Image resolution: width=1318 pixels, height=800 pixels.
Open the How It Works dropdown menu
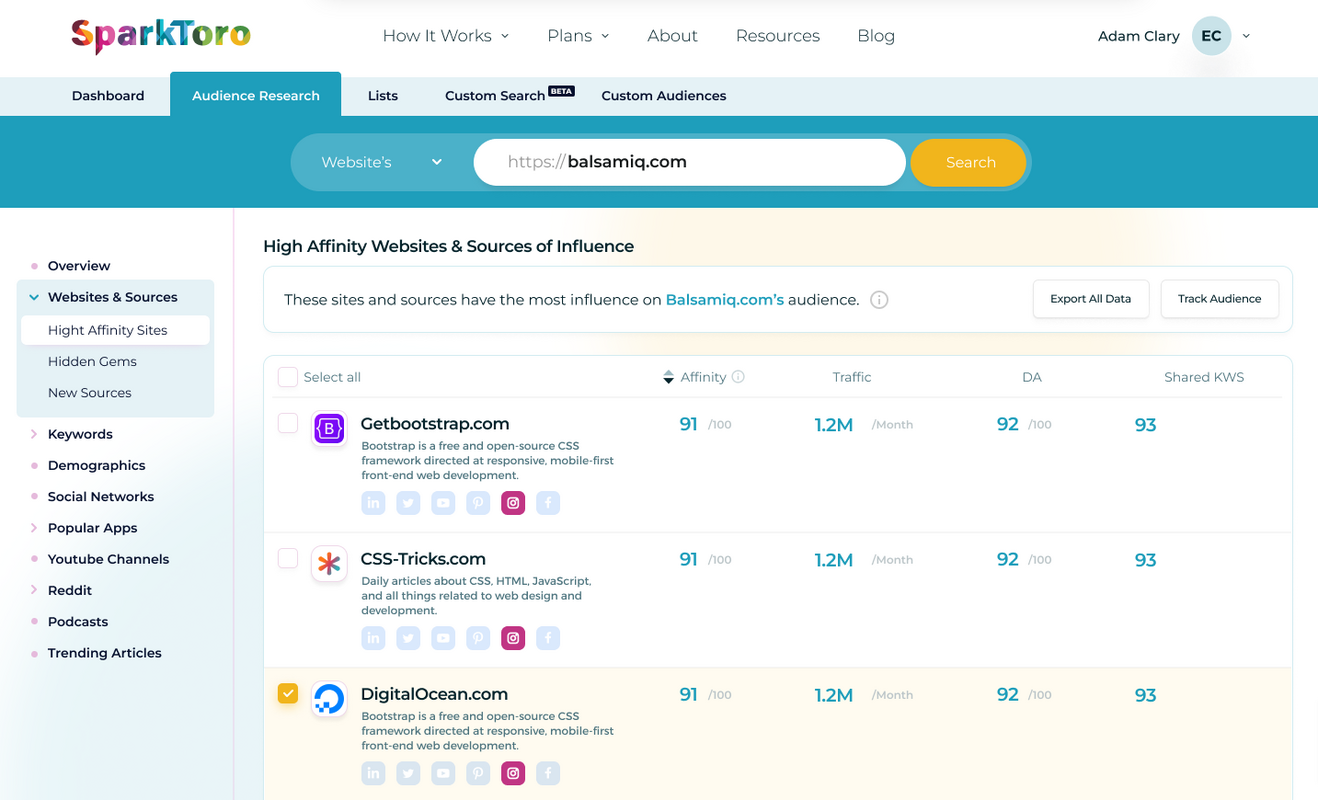(446, 36)
